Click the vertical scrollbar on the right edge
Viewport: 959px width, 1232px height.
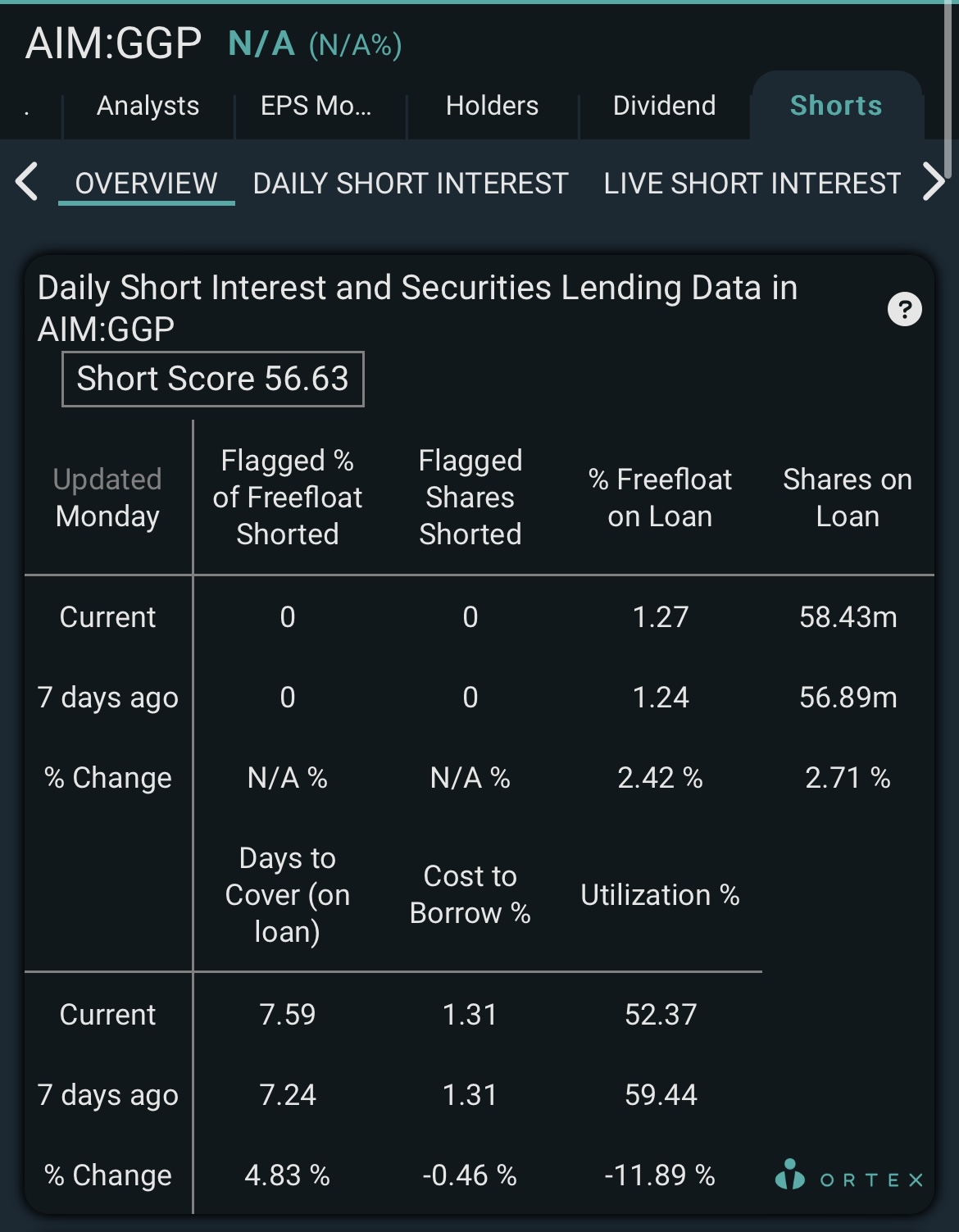tap(948, 90)
